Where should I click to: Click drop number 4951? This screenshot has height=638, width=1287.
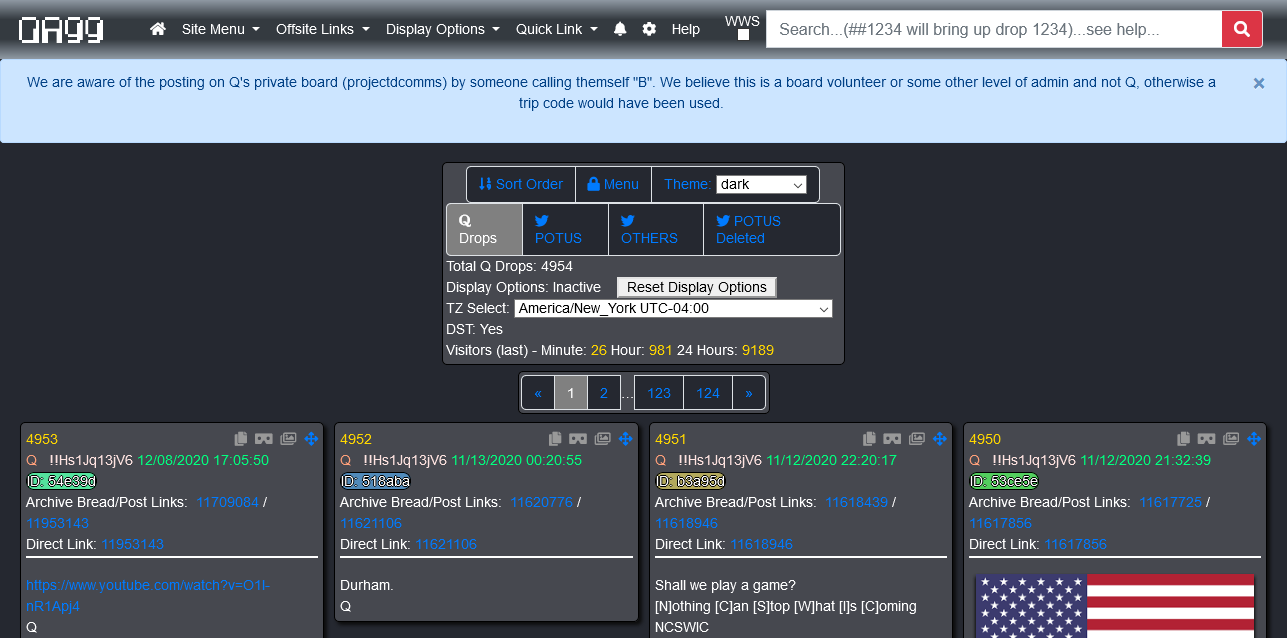click(x=671, y=439)
